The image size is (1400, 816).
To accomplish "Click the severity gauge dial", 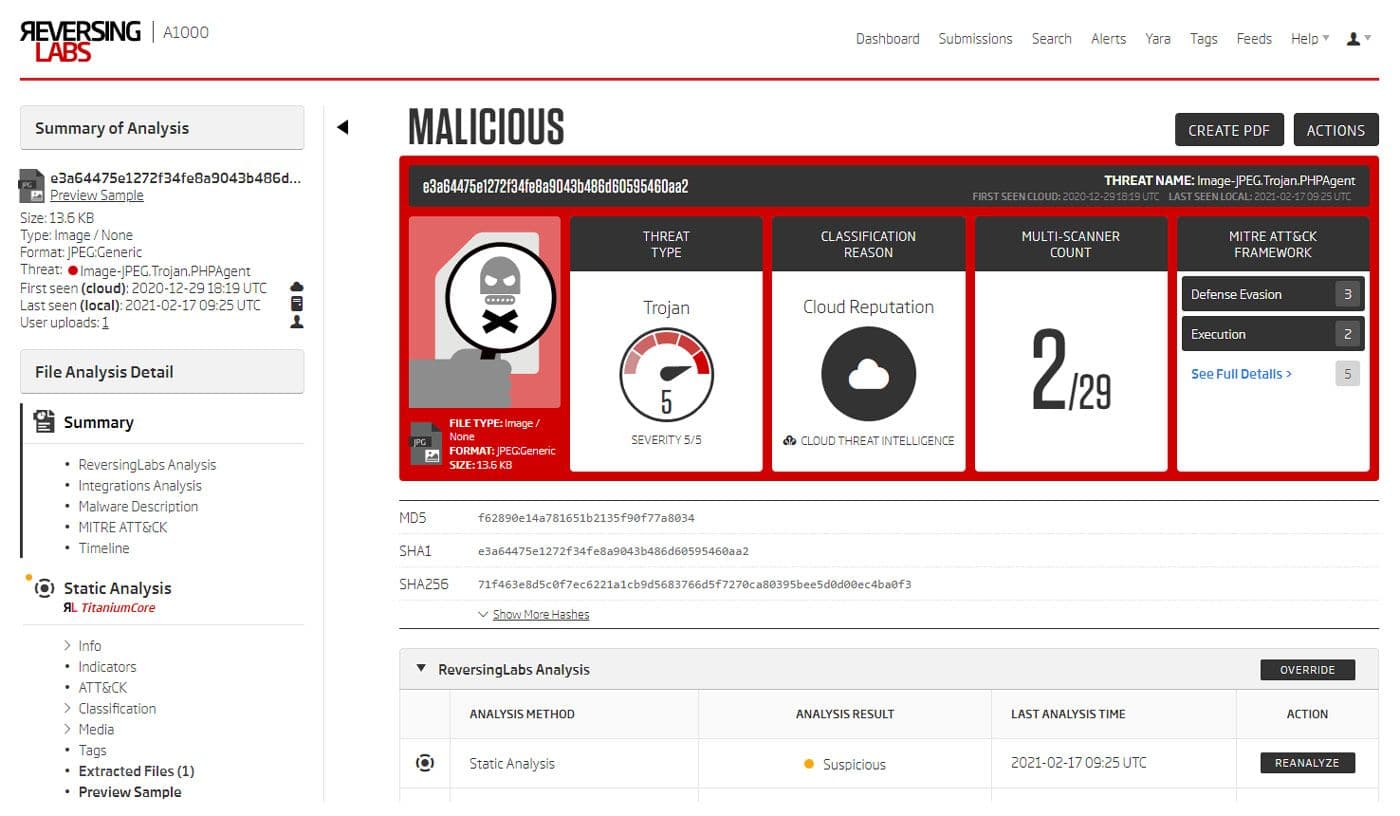I will coord(666,376).
